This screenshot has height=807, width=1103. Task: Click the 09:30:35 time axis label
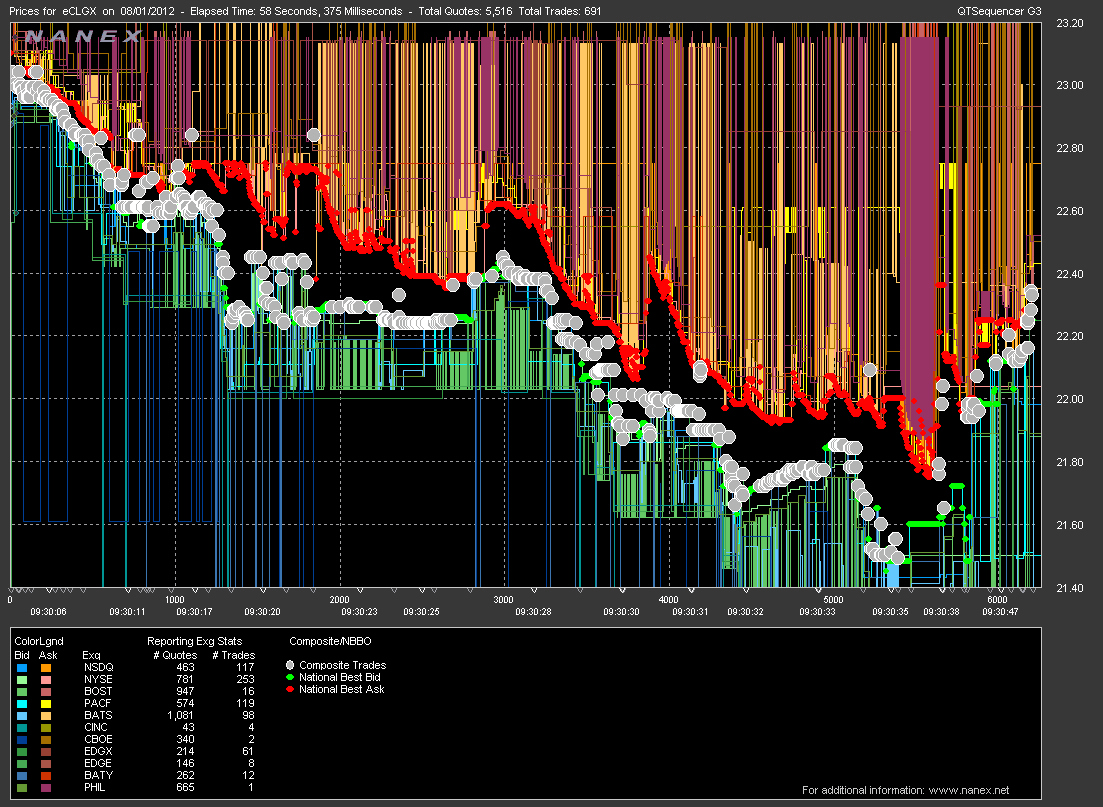coord(891,611)
